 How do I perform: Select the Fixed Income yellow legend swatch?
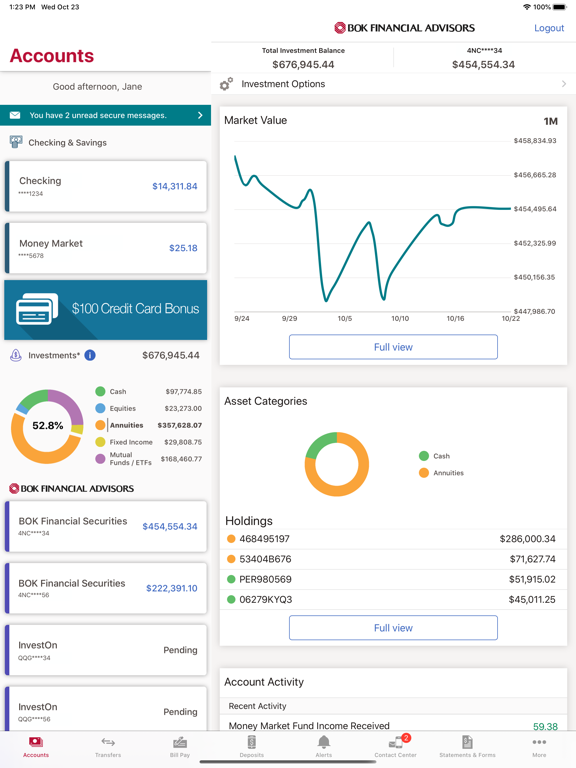(100, 442)
